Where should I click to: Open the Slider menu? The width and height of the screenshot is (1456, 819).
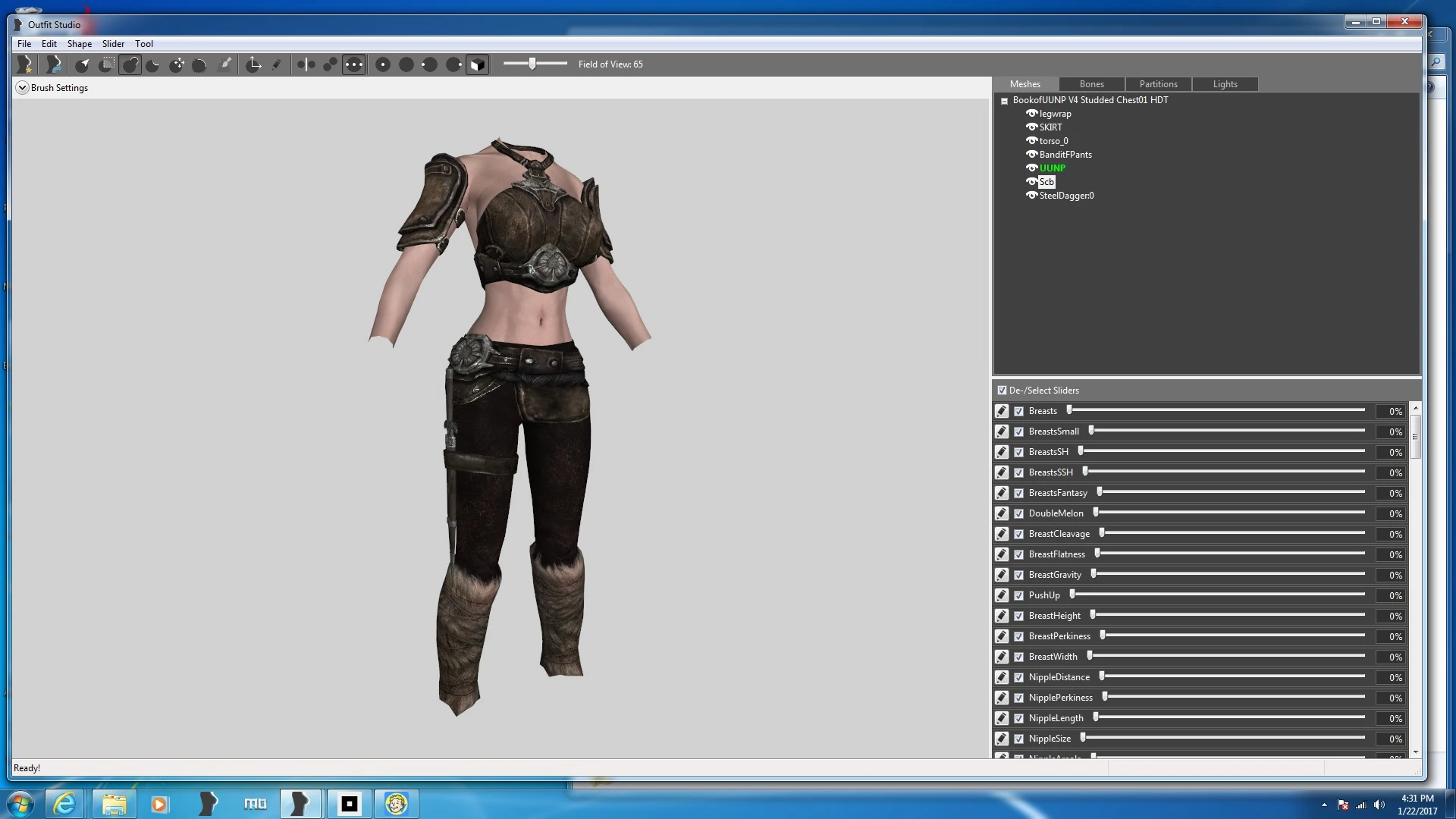114,44
